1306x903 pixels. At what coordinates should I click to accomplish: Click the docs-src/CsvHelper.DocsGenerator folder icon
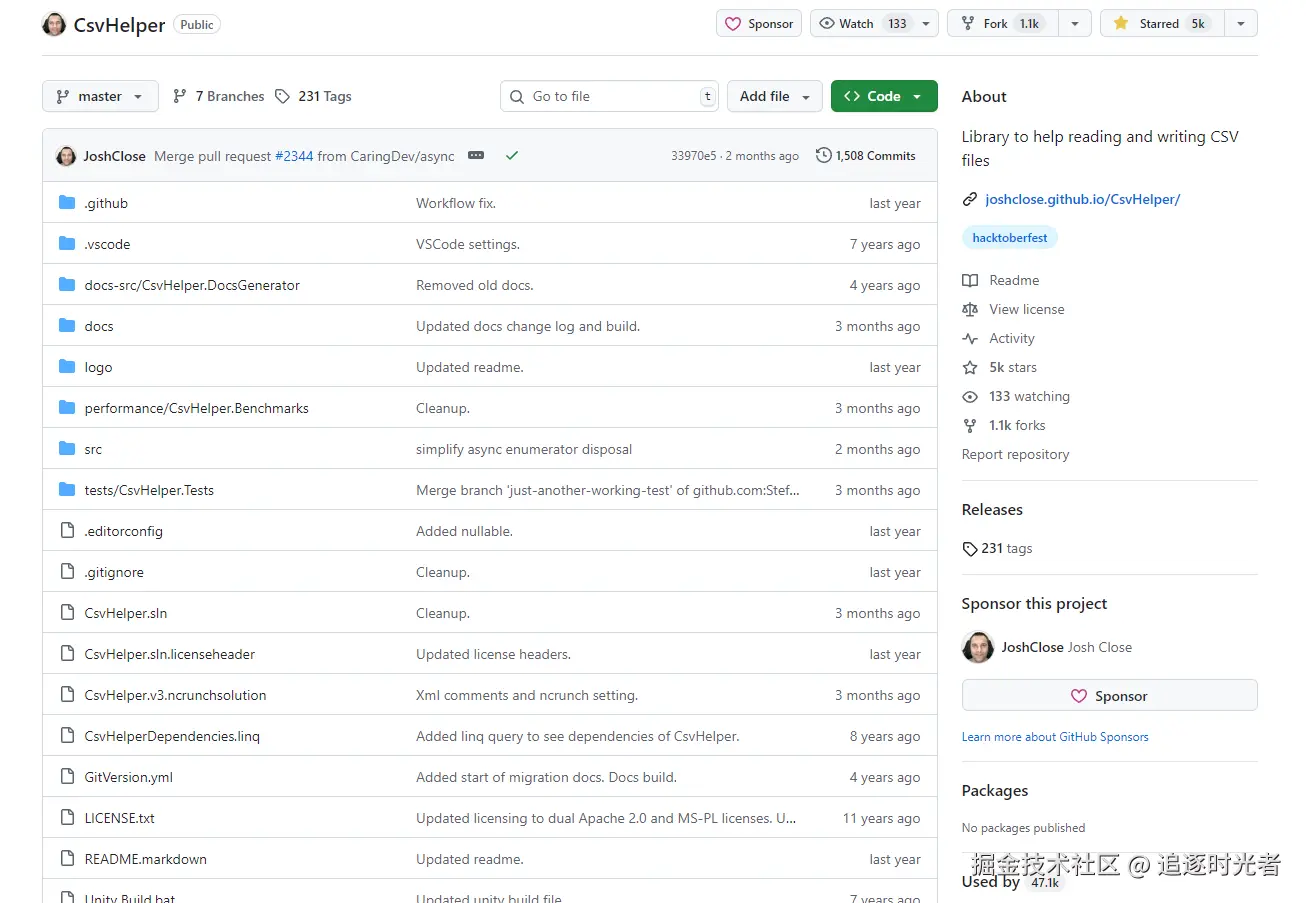tap(67, 285)
